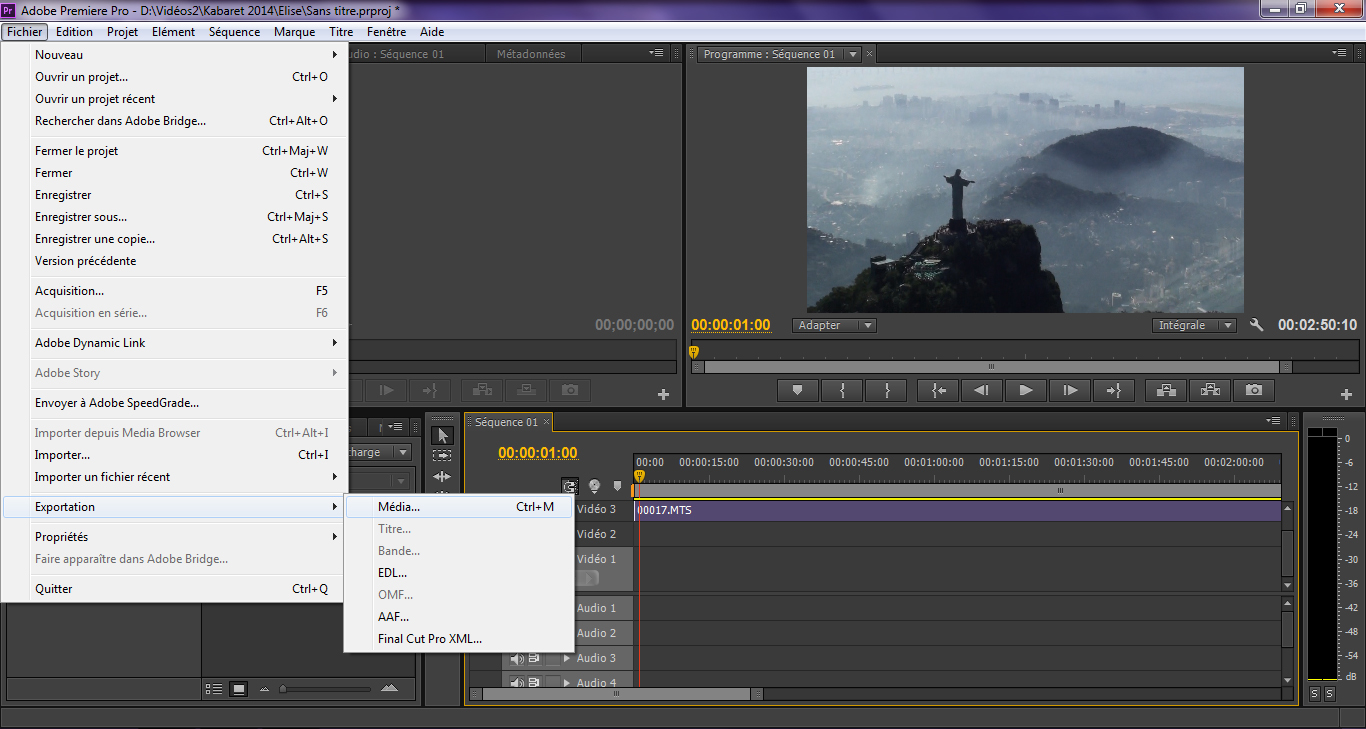Click zoom out mountain icon in Project panel

click(264, 689)
